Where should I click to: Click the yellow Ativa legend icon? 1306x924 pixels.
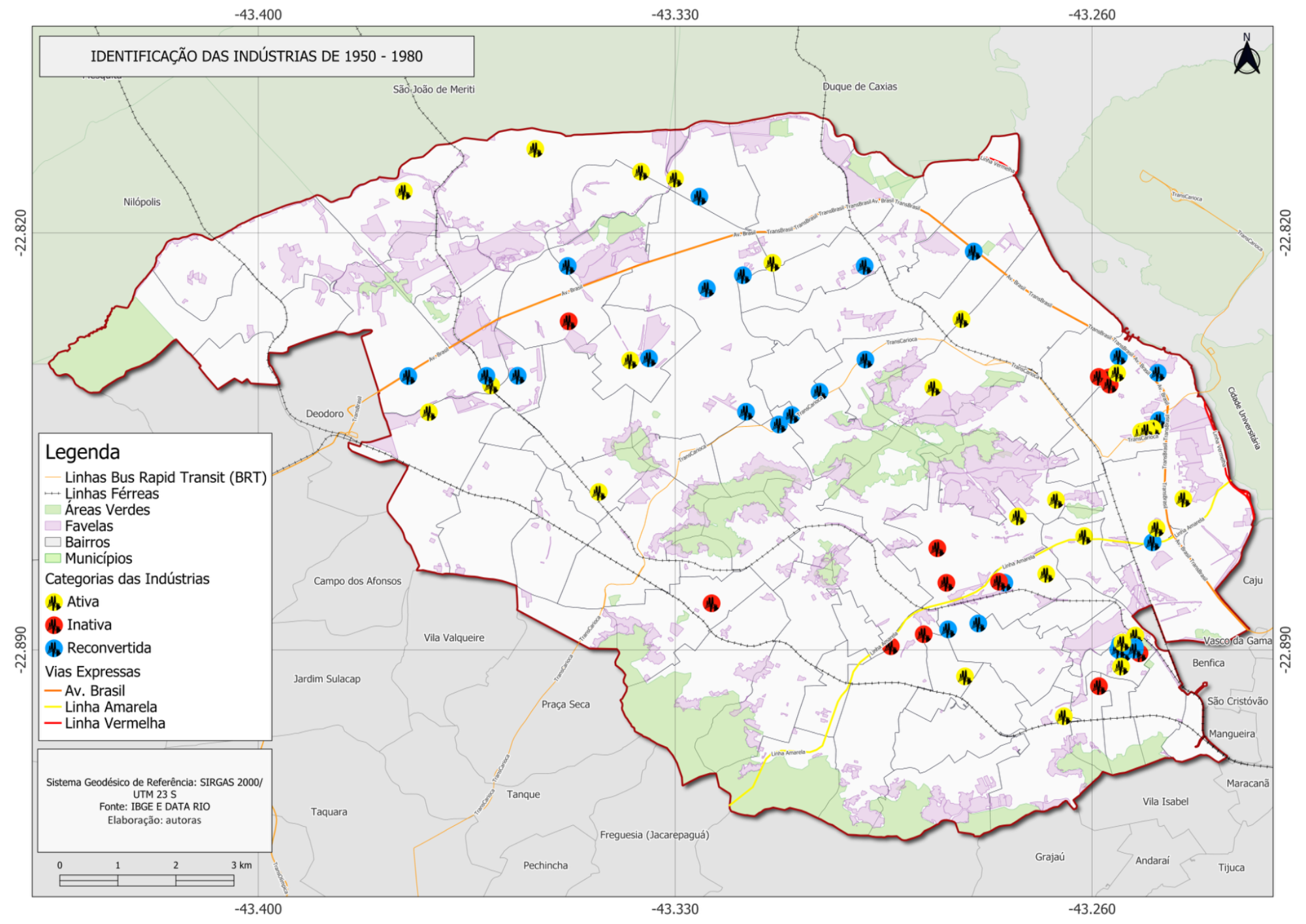point(54,602)
